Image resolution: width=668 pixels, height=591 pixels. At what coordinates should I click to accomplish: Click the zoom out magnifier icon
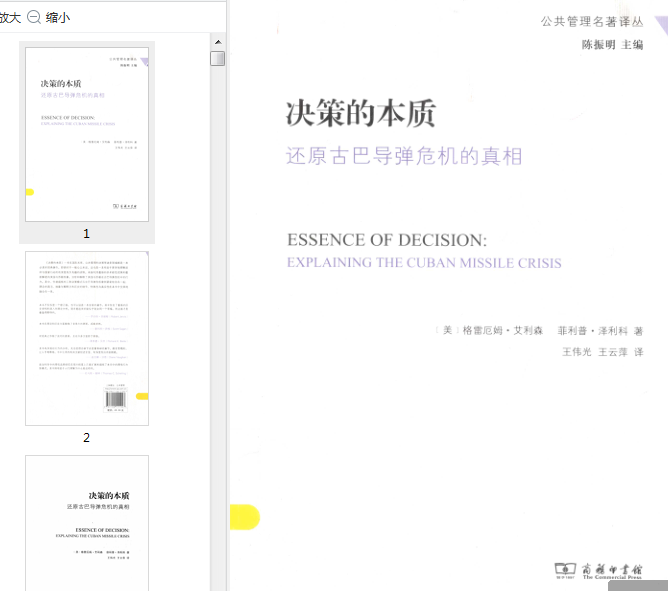tap(34, 17)
